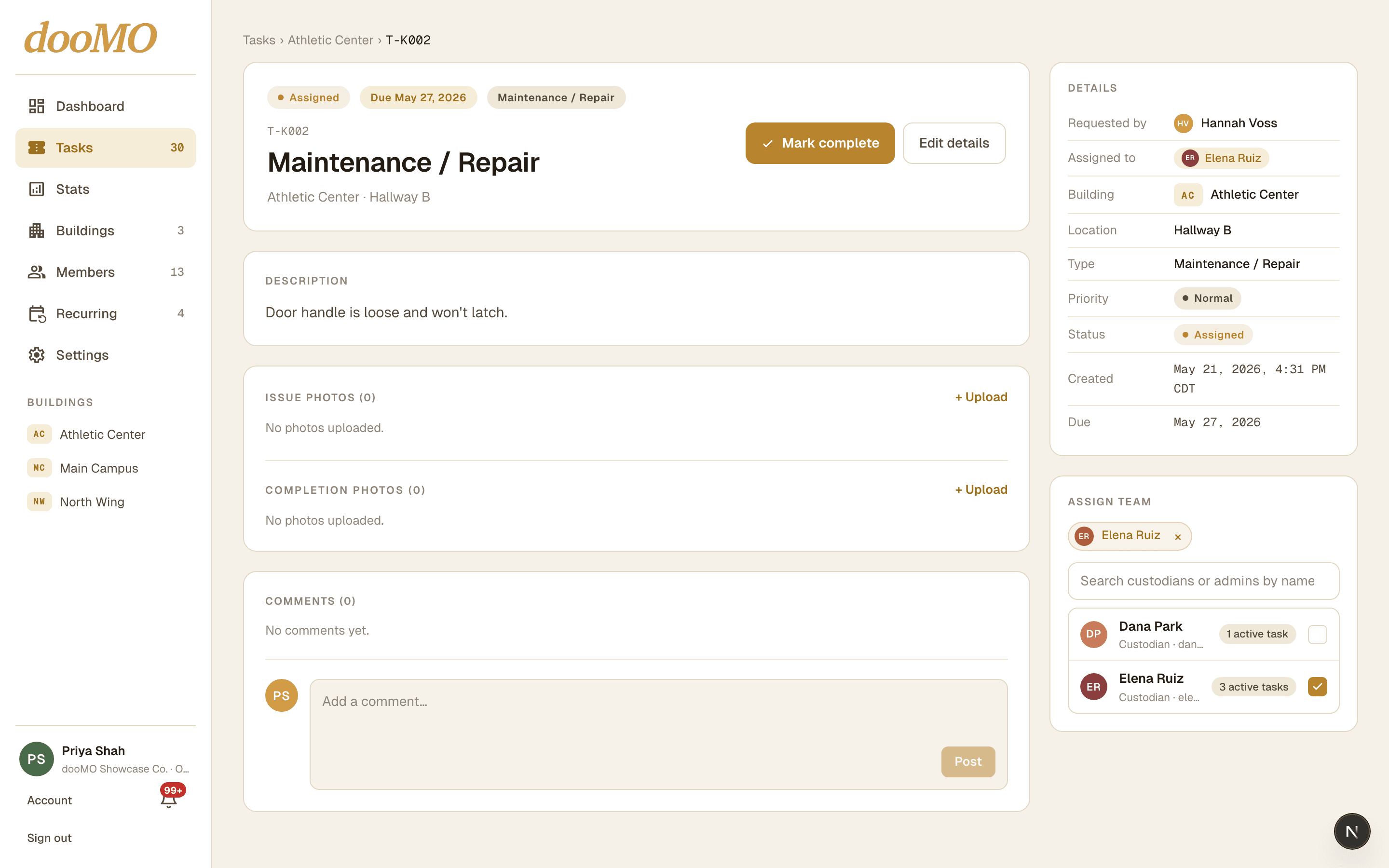Click Priya Shah's PS avatar in sidebar
The height and width of the screenshot is (868, 1389).
[37, 759]
